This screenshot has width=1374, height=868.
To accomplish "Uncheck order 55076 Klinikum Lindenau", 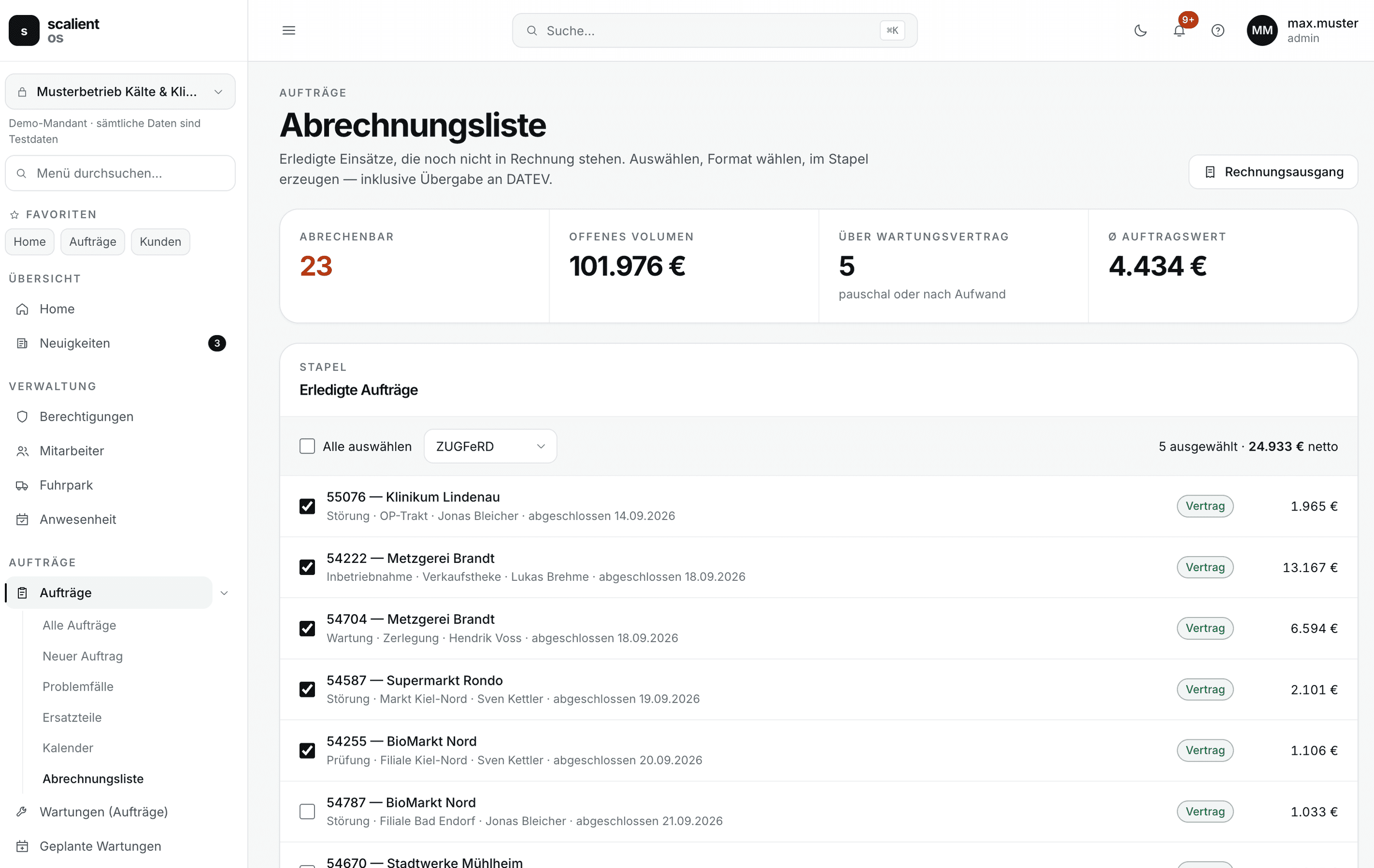I will click(x=307, y=506).
